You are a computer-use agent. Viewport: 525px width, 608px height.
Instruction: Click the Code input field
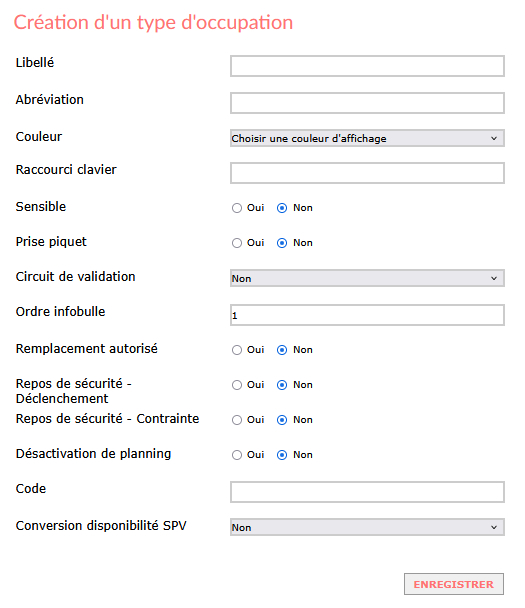click(x=367, y=492)
